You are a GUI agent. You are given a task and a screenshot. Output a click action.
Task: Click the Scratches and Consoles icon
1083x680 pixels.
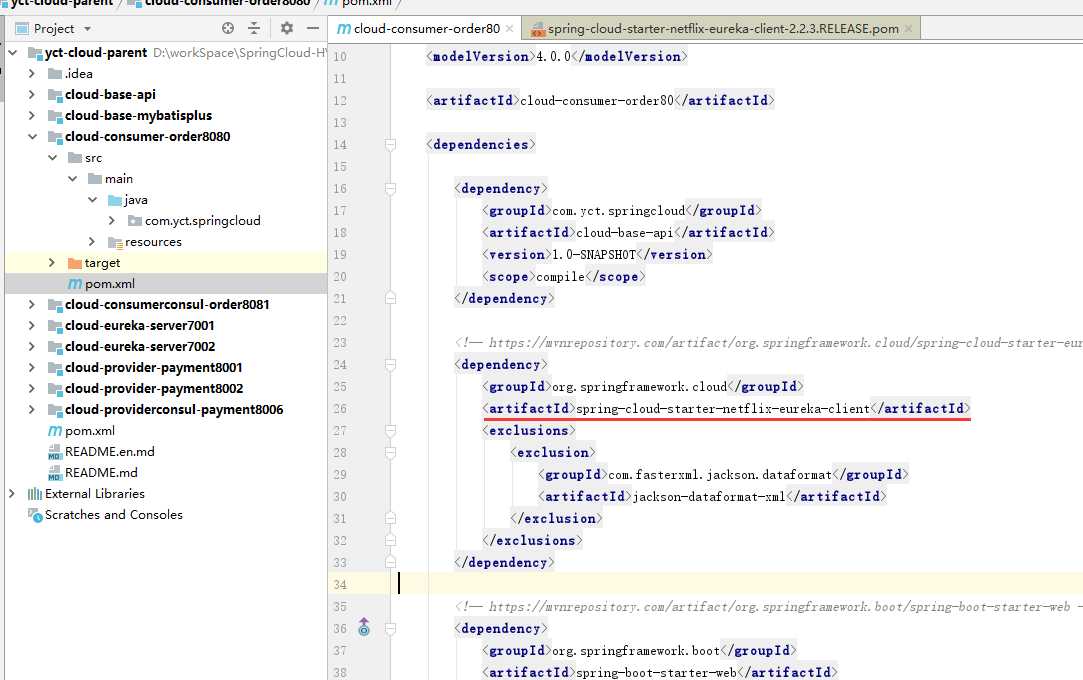coord(35,515)
